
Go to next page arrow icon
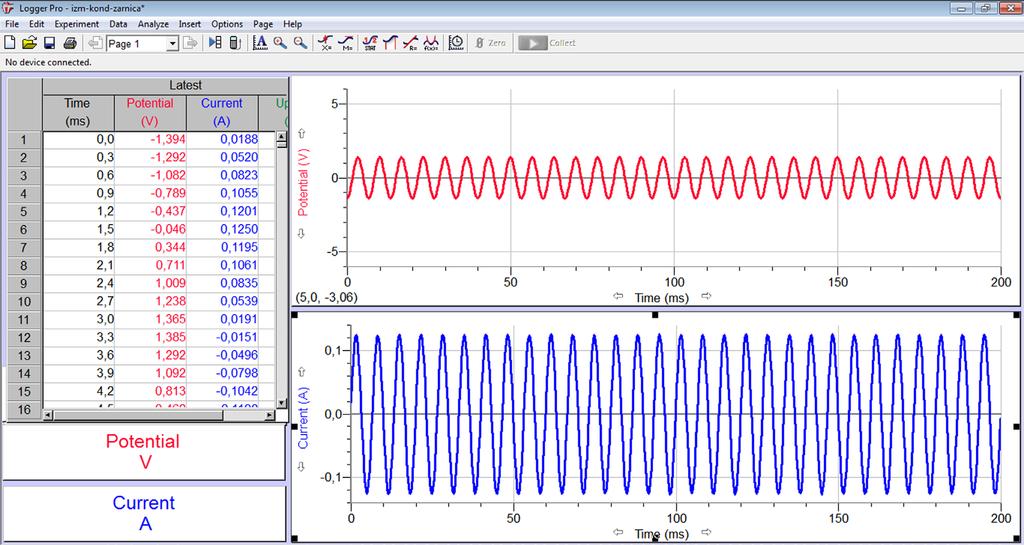tap(190, 43)
